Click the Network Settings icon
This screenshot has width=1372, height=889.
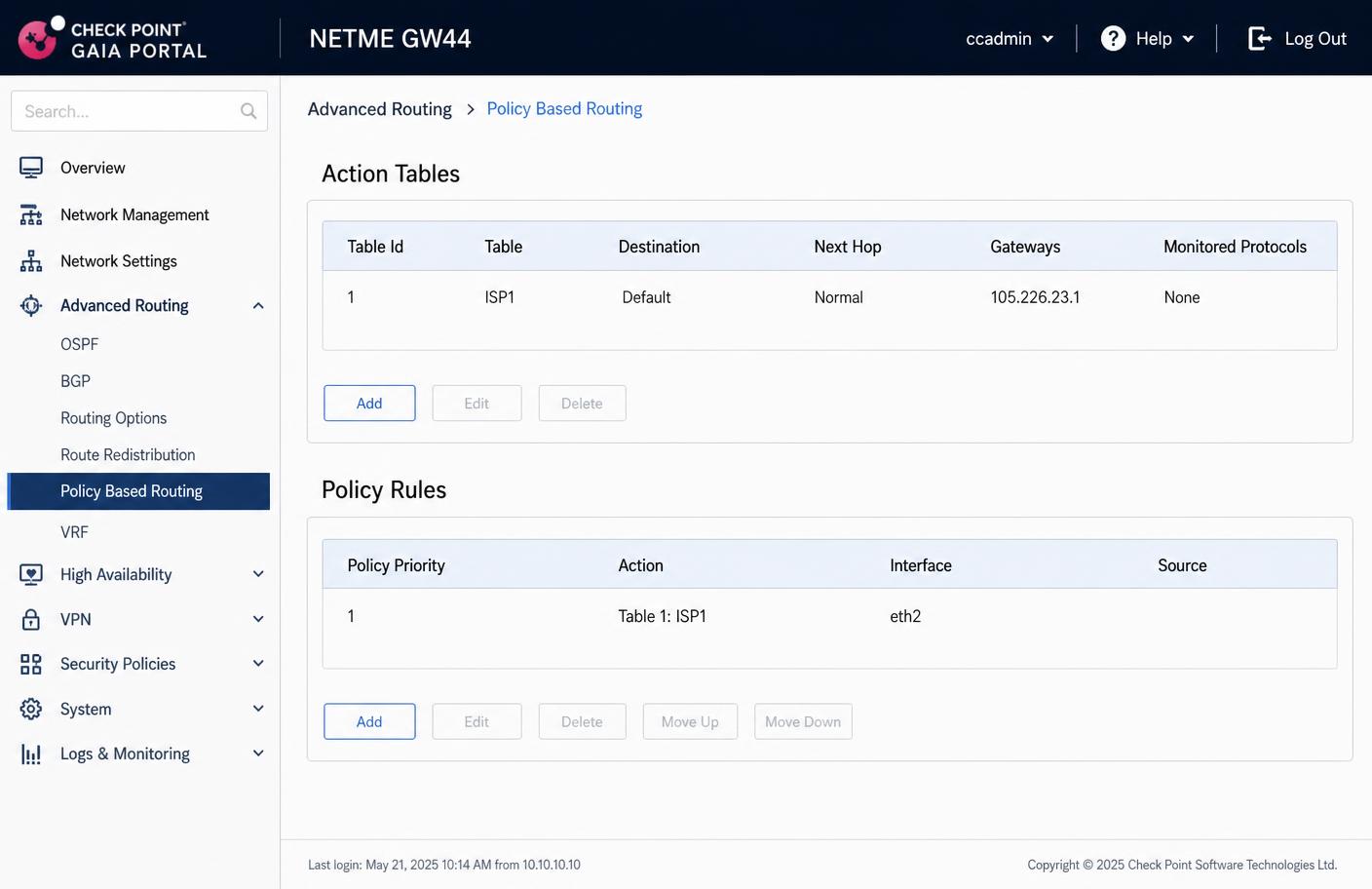(31, 261)
